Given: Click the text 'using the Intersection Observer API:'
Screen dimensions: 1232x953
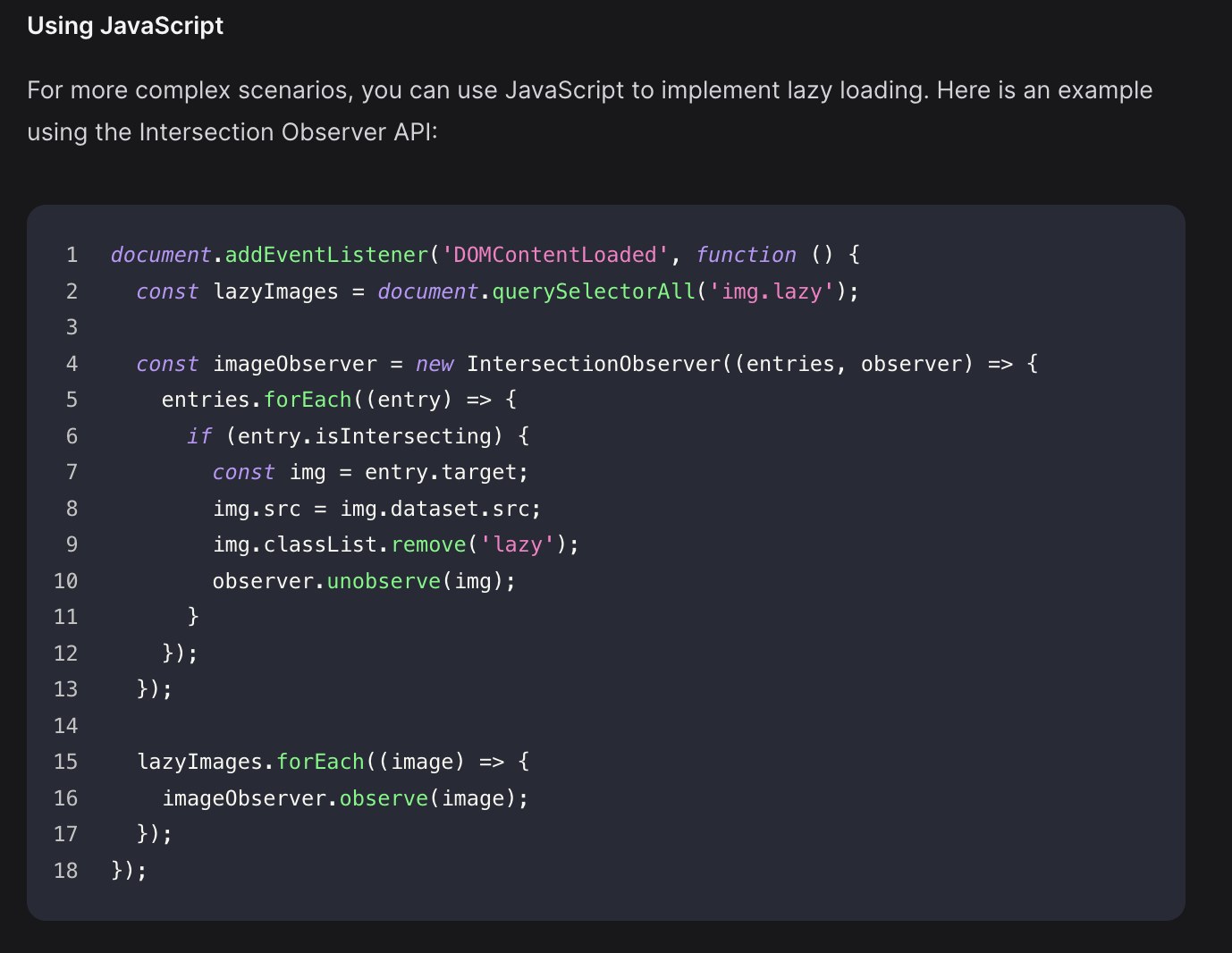Looking at the screenshot, I should point(232,132).
